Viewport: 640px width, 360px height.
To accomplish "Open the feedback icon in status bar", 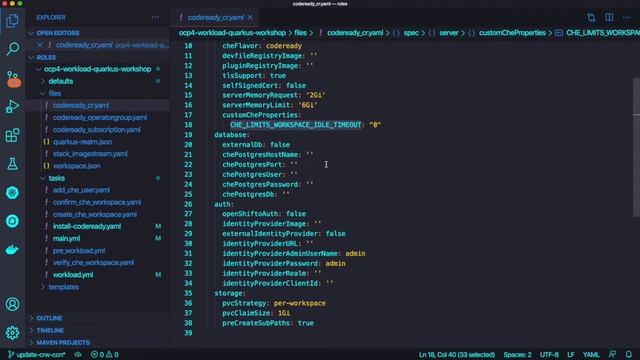I will [x=612, y=354].
